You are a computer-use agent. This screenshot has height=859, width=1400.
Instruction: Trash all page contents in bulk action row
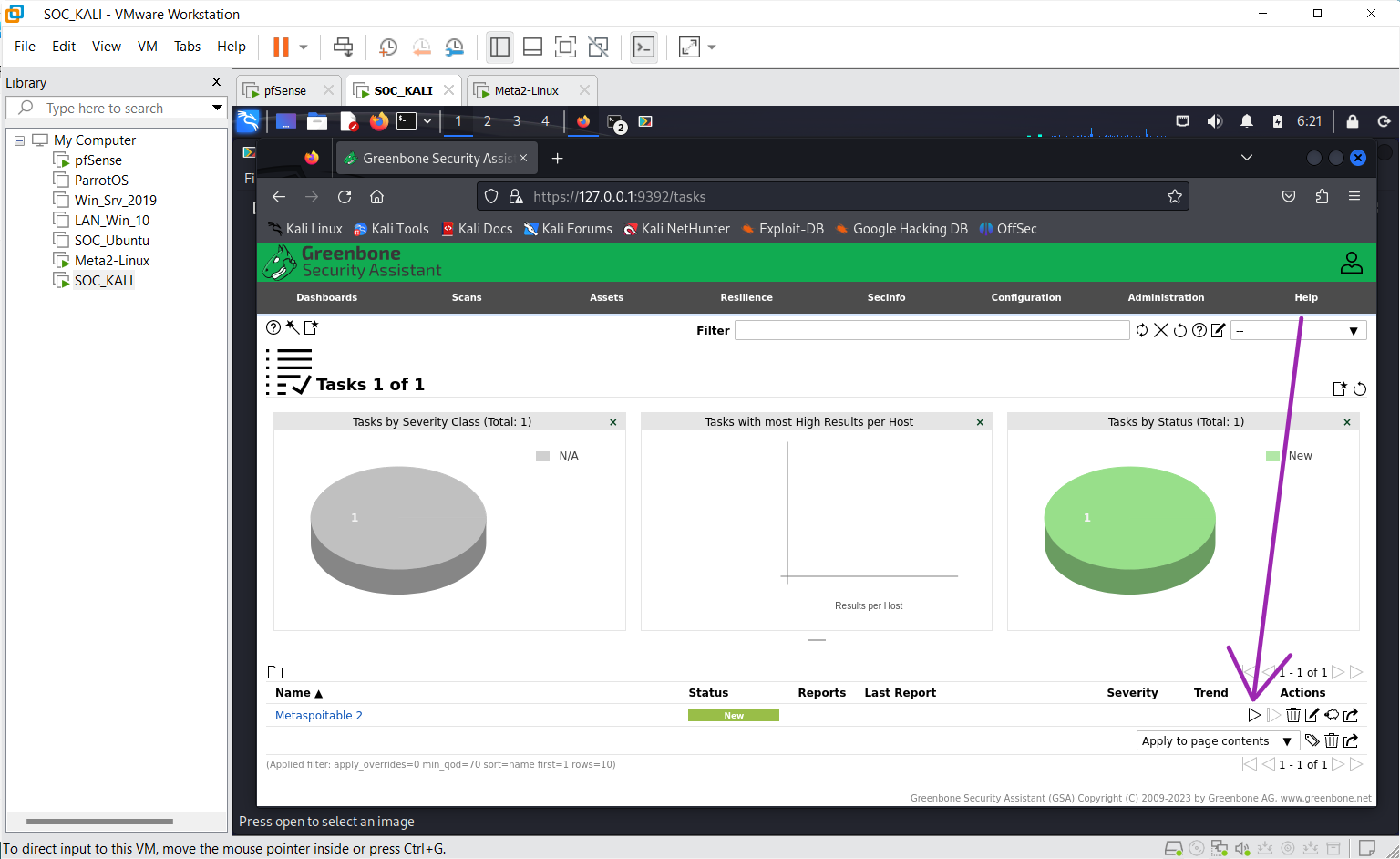coord(1332,740)
